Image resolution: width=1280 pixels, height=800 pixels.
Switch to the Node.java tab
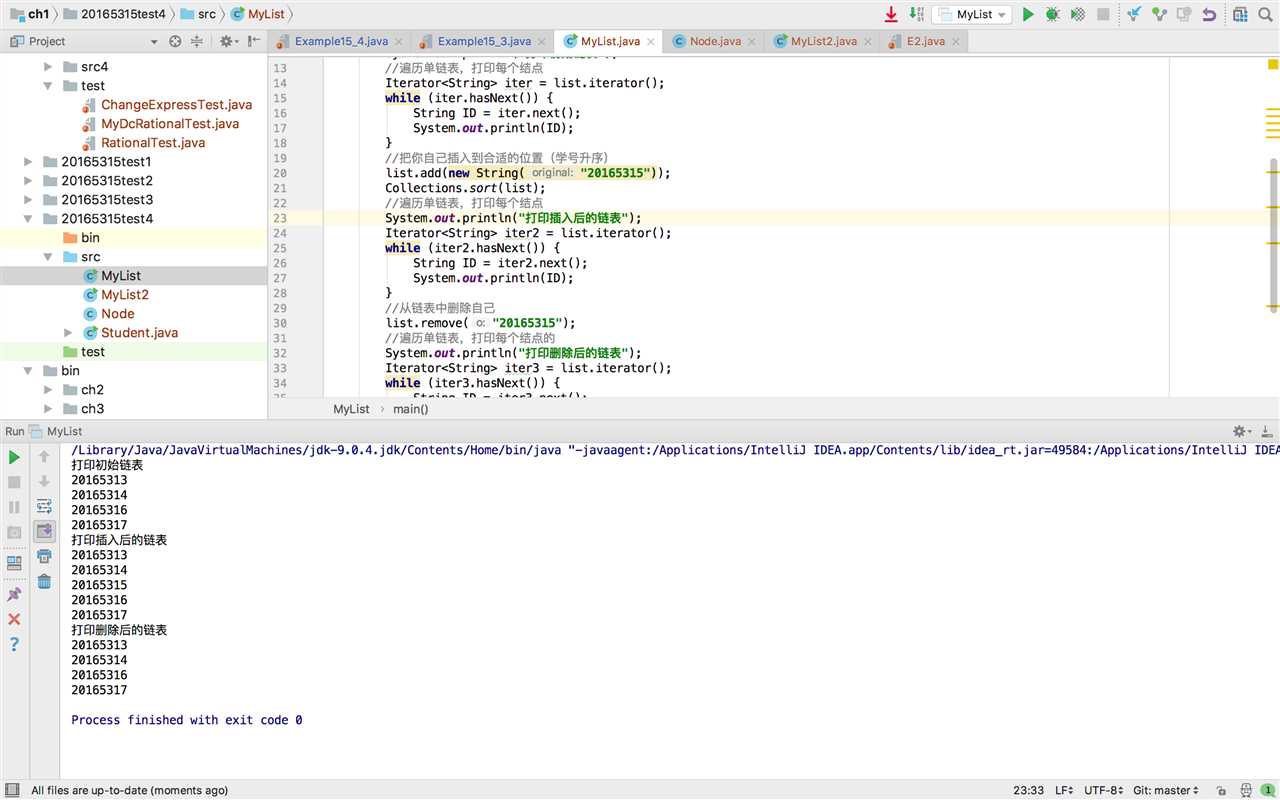pyautogui.click(x=715, y=41)
